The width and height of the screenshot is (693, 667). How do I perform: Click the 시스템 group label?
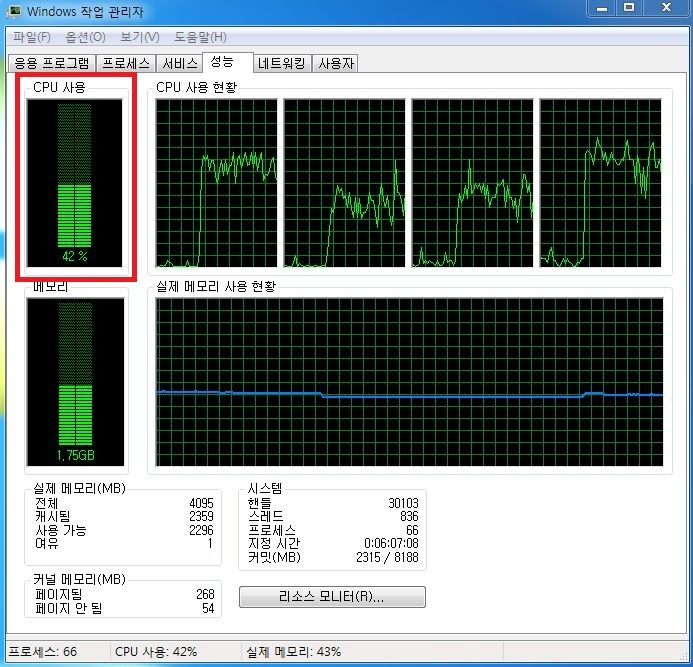pos(265,488)
